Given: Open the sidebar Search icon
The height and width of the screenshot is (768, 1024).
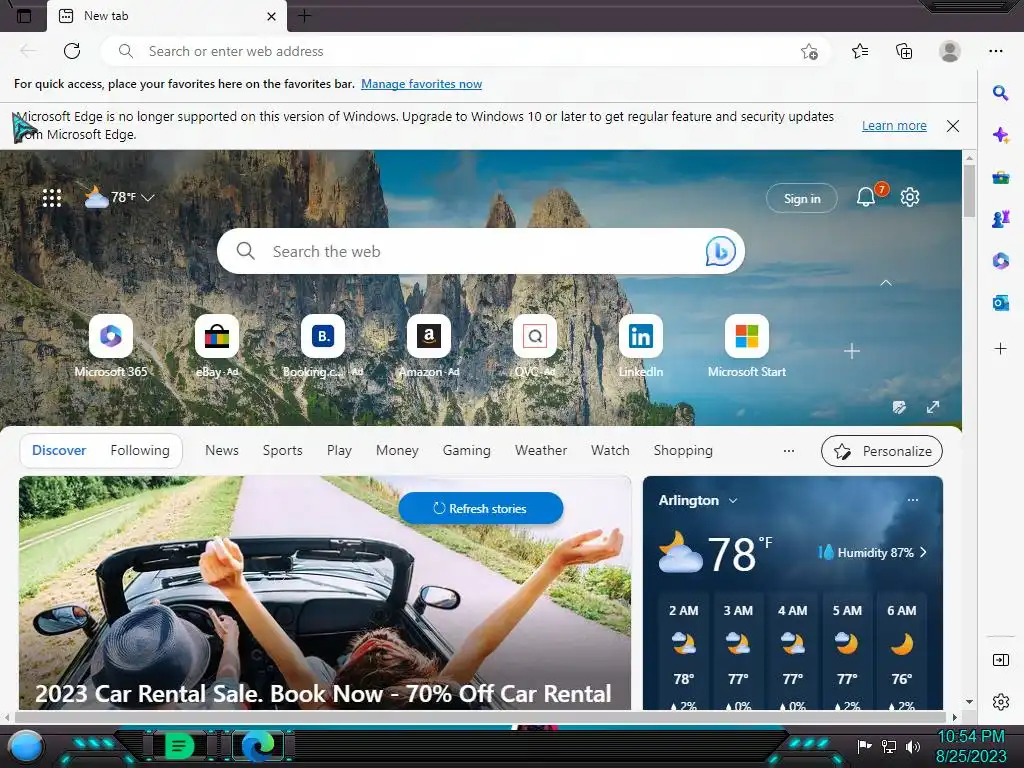Looking at the screenshot, I should pyautogui.click(x=1000, y=93).
